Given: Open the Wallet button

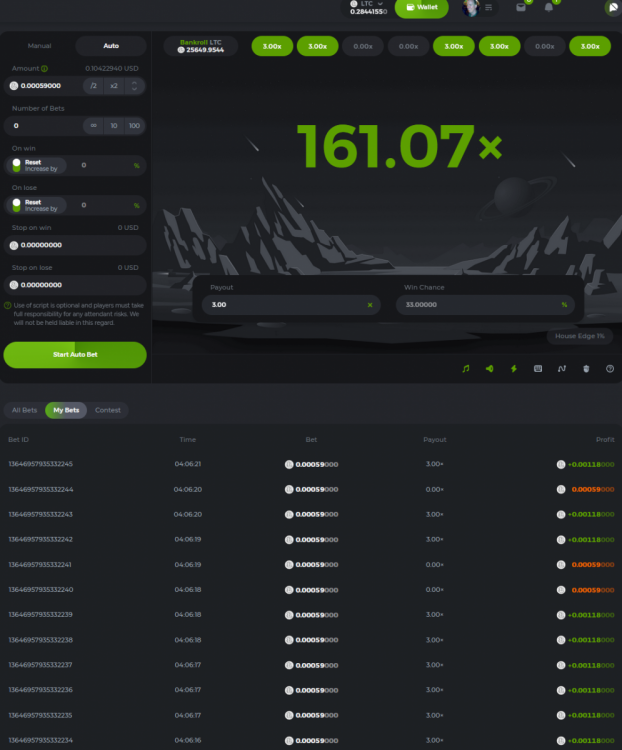Looking at the screenshot, I should 421,7.
